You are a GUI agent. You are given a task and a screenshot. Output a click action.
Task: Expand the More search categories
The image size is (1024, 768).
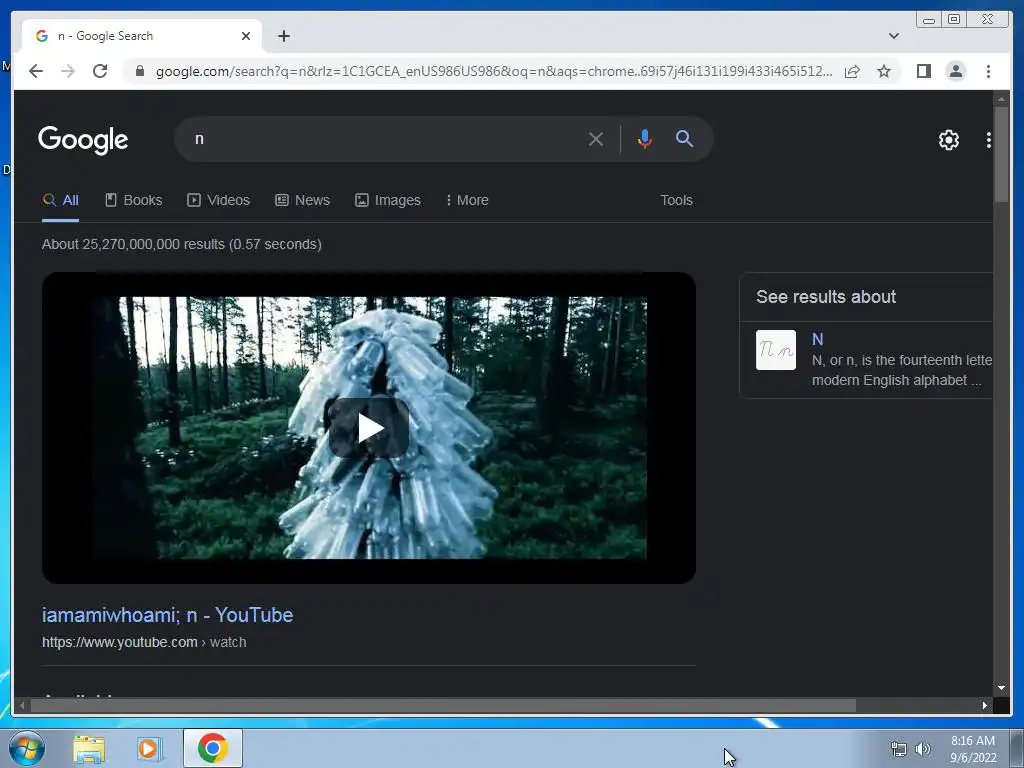pyautogui.click(x=467, y=200)
